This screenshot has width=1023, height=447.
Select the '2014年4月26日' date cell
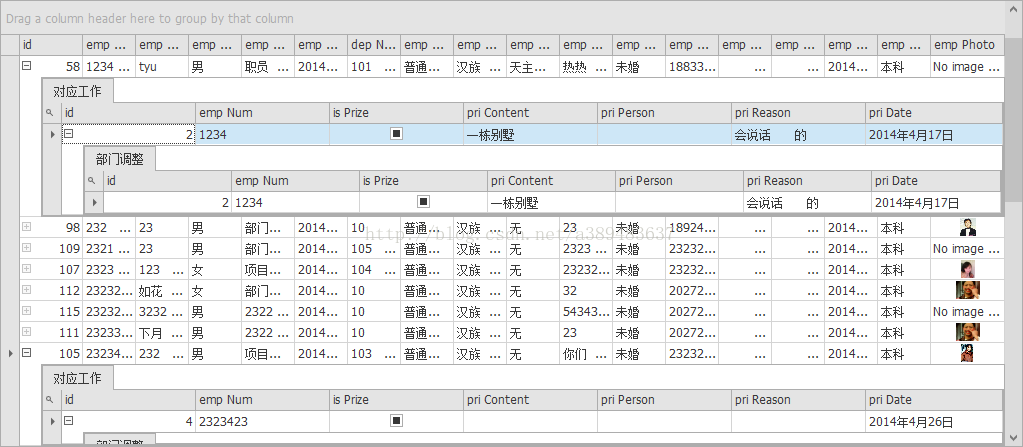(x=934, y=422)
